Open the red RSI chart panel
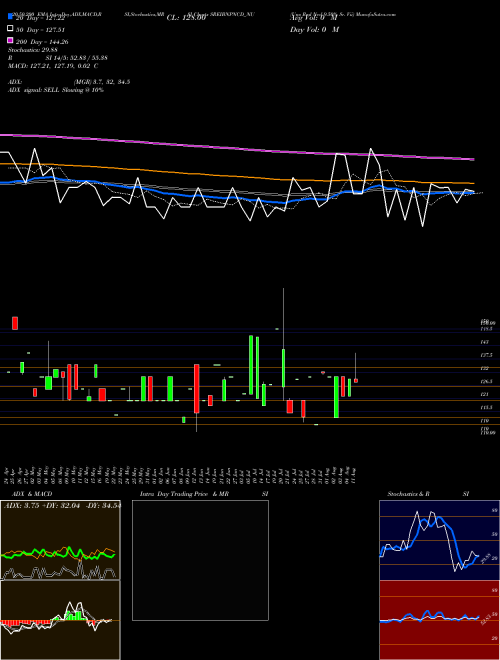Image resolution: width=500 pixels, height=660 pixels. click(x=439, y=620)
